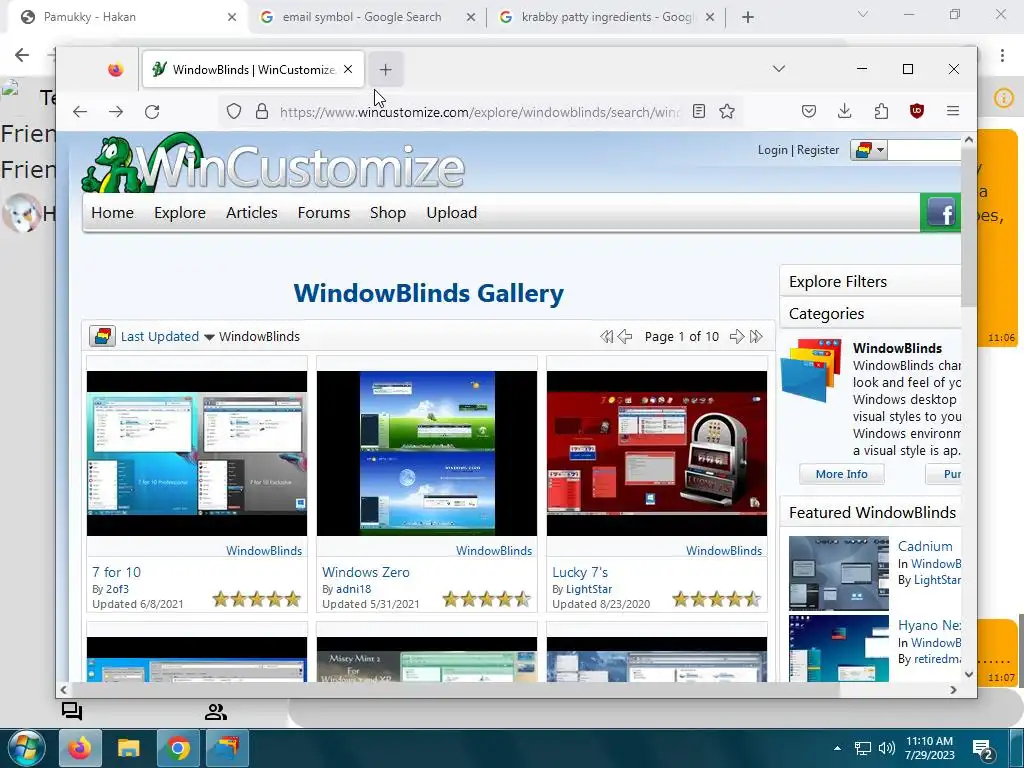Close the WindowBlinds Firefox tab

coord(348,69)
